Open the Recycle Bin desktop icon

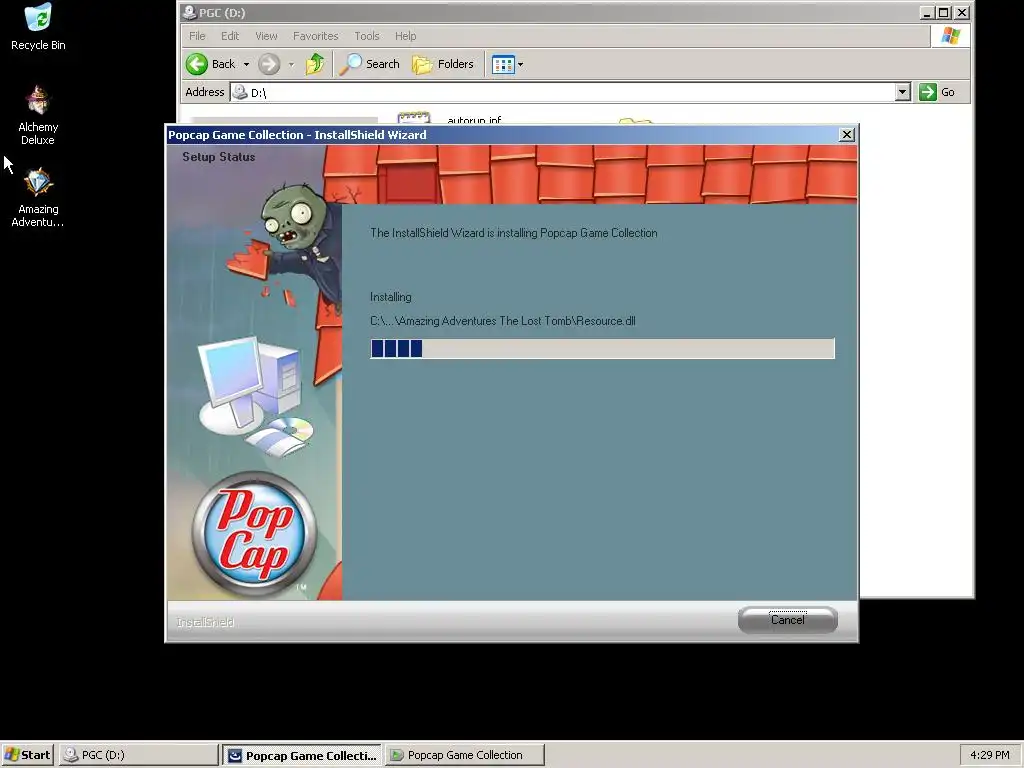[x=38, y=26]
